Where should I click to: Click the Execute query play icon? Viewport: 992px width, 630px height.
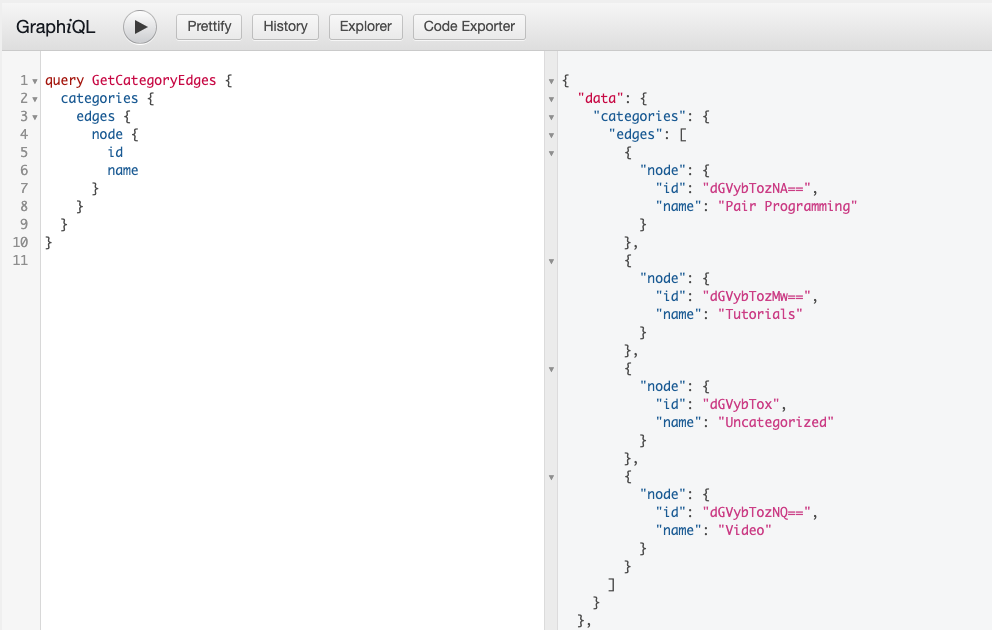(139, 27)
